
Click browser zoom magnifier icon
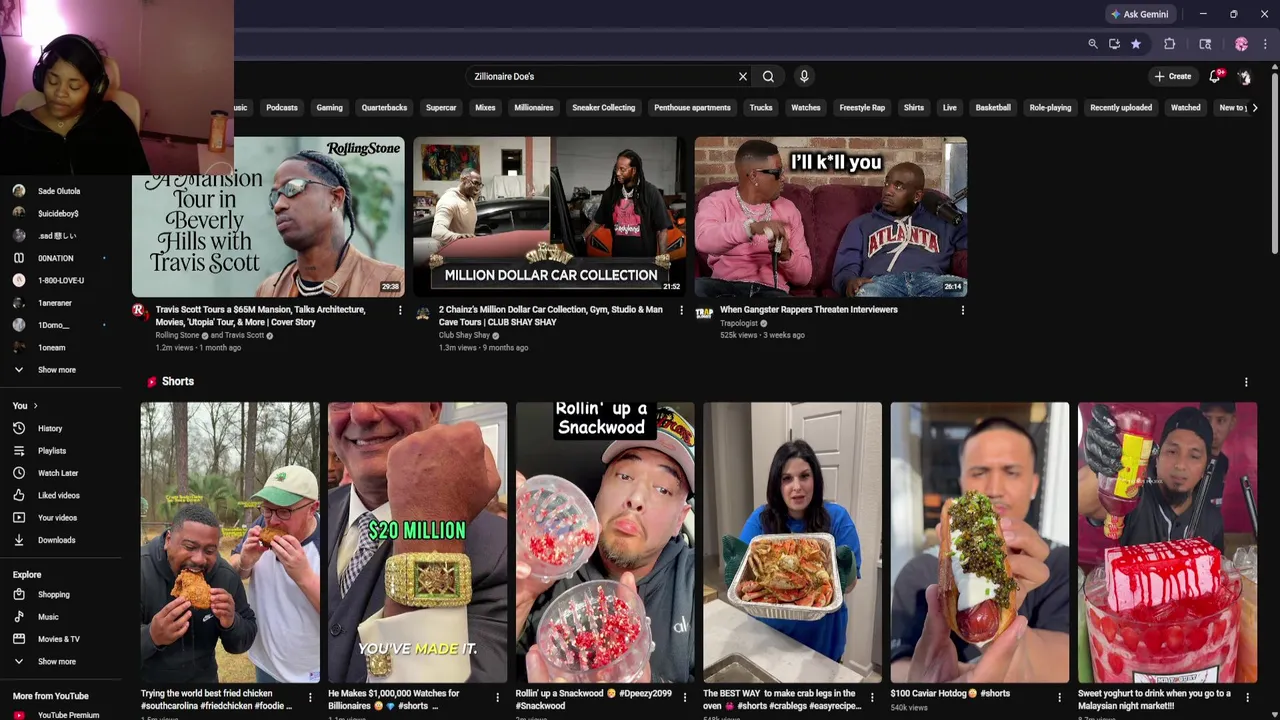tap(1093, 44)
